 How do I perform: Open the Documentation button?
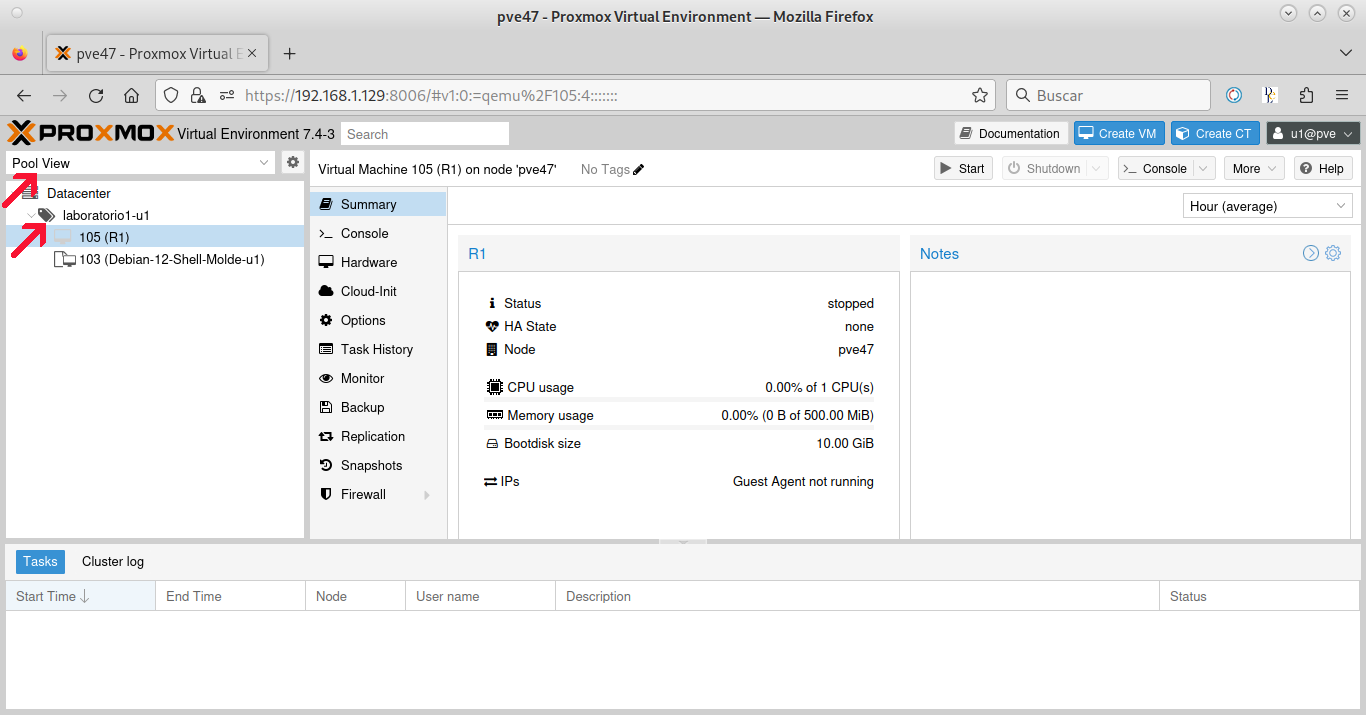[x=1010, y=133]
